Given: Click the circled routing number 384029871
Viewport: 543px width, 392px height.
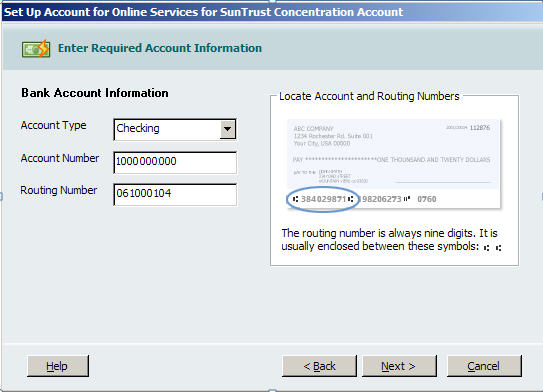Looking at the screenshot, I should pyautogui.click(x=323, y=199).
